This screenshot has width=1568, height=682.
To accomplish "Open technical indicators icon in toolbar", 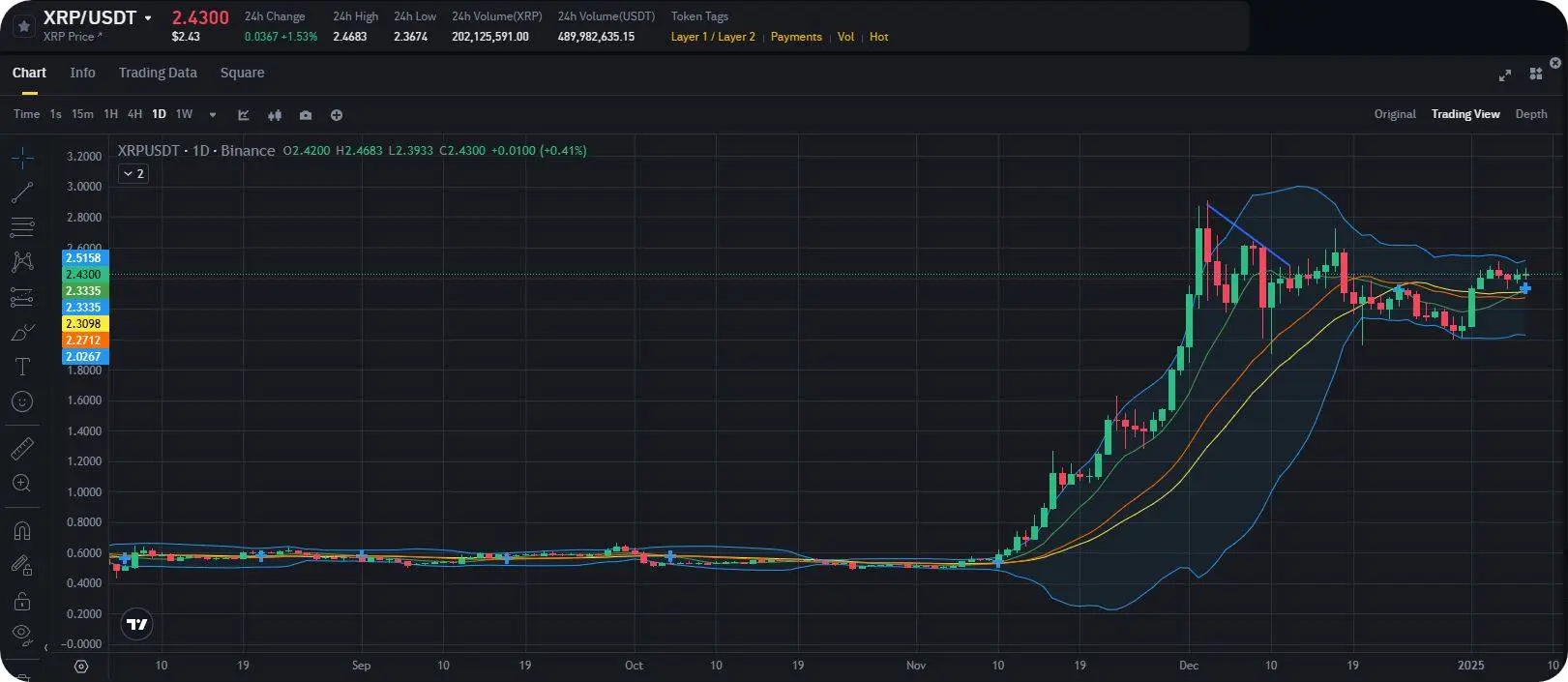I will coord(244,115).
